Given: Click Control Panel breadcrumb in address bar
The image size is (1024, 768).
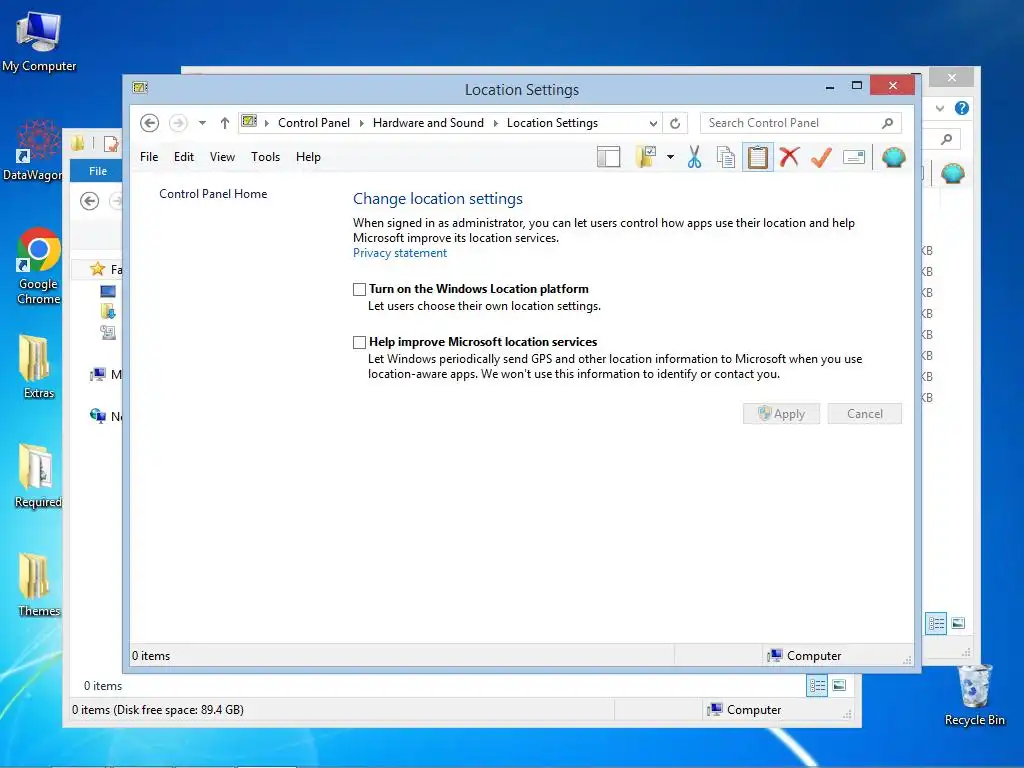Looking at the screenshot, I should (x=313, y=123).
